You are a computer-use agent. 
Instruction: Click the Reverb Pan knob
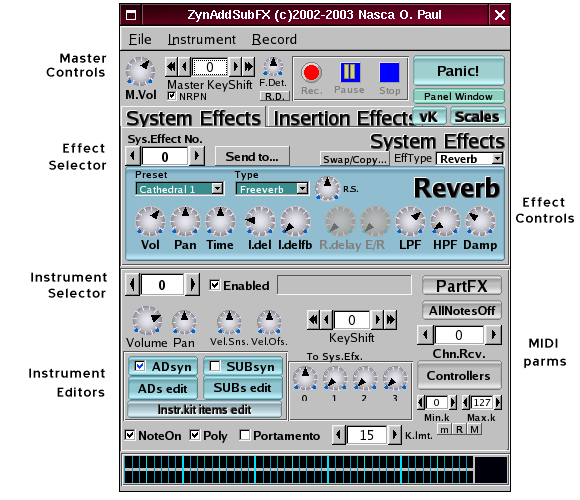(x=185, y=221)
